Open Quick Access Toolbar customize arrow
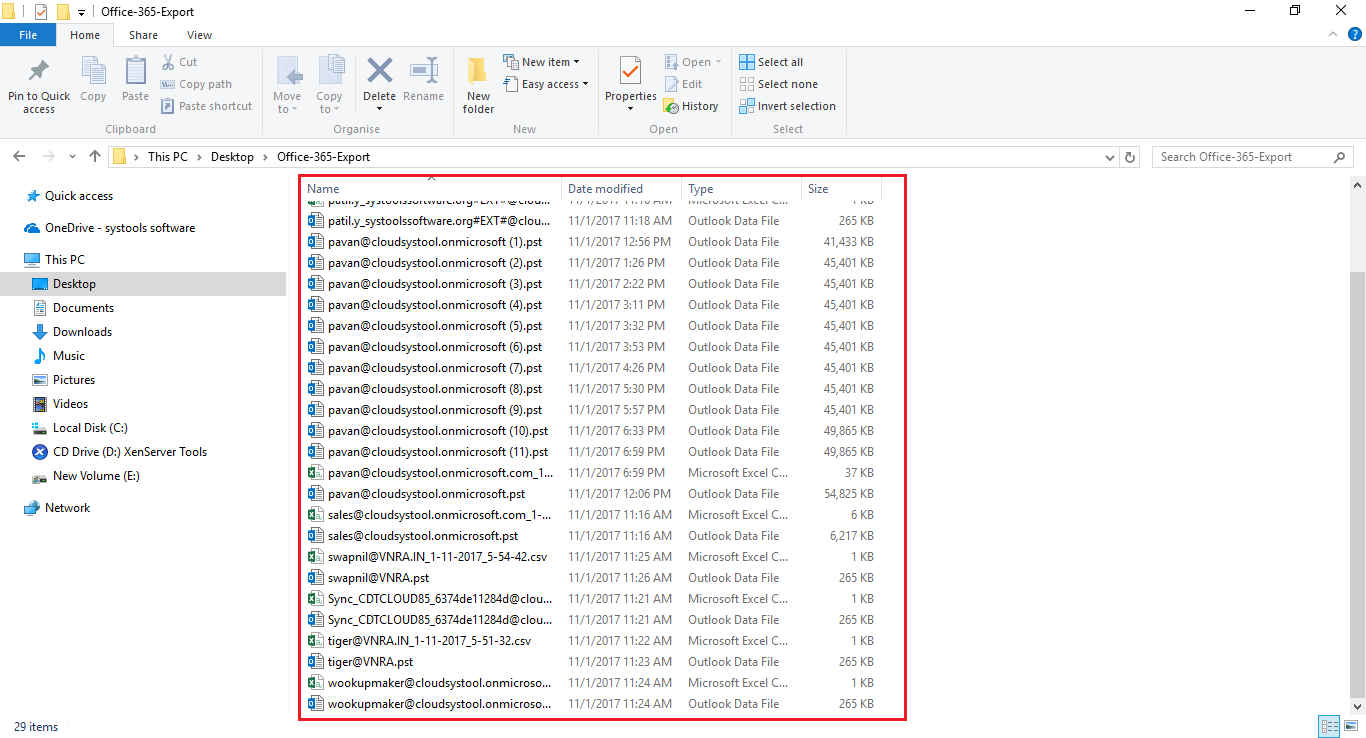Image resolution: width=1366 pixels, height=738 pixels. click(x=81, y=12)
